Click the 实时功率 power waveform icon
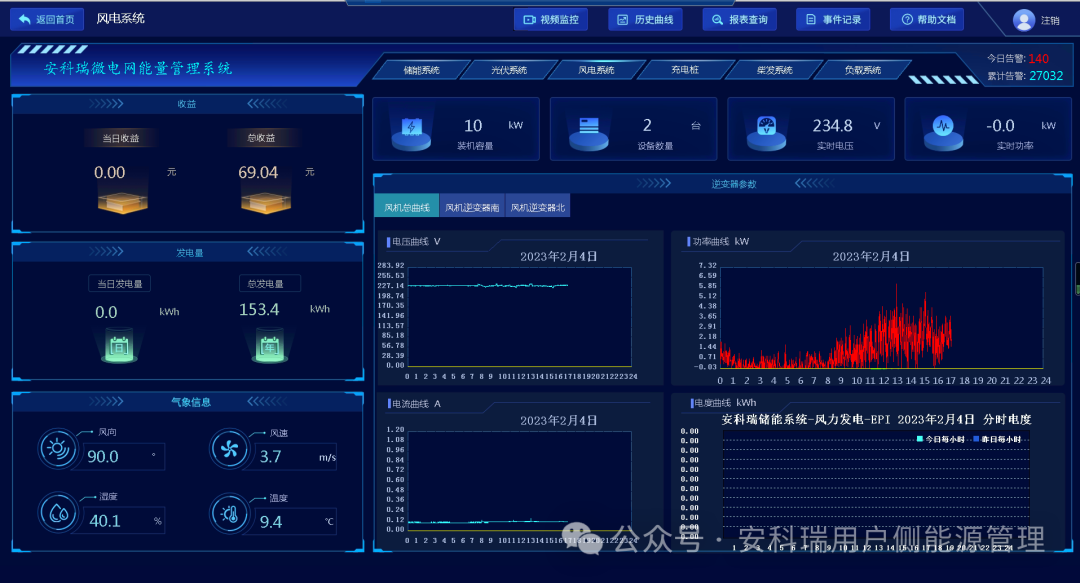1080x583 pixels. (942, 127)
